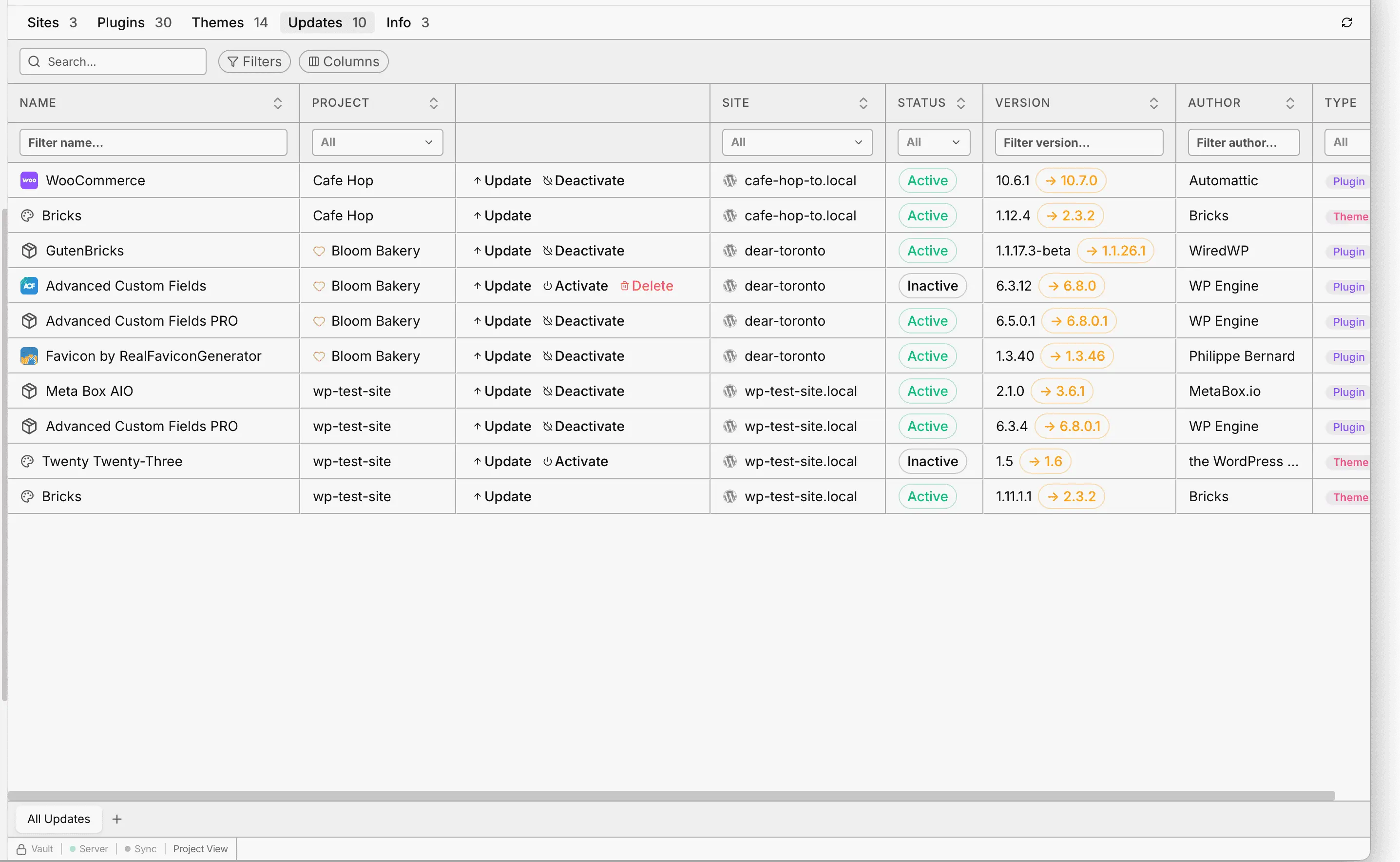Image resolution: width=1400 pixels, height=862 pixels.
Task: Open the Type filter dropdown
Action: (1347, 142)
